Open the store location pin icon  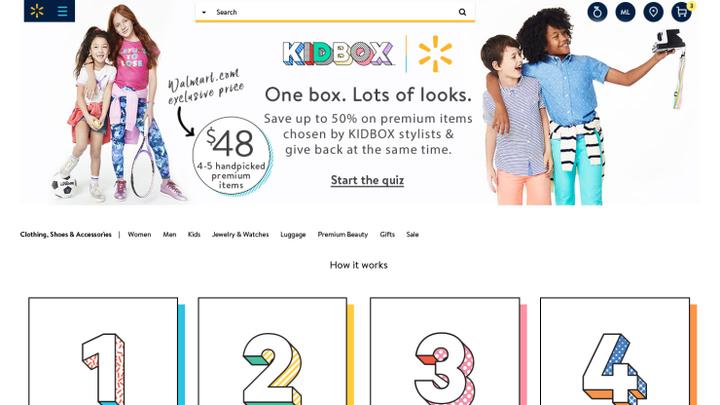click(653, 12)
